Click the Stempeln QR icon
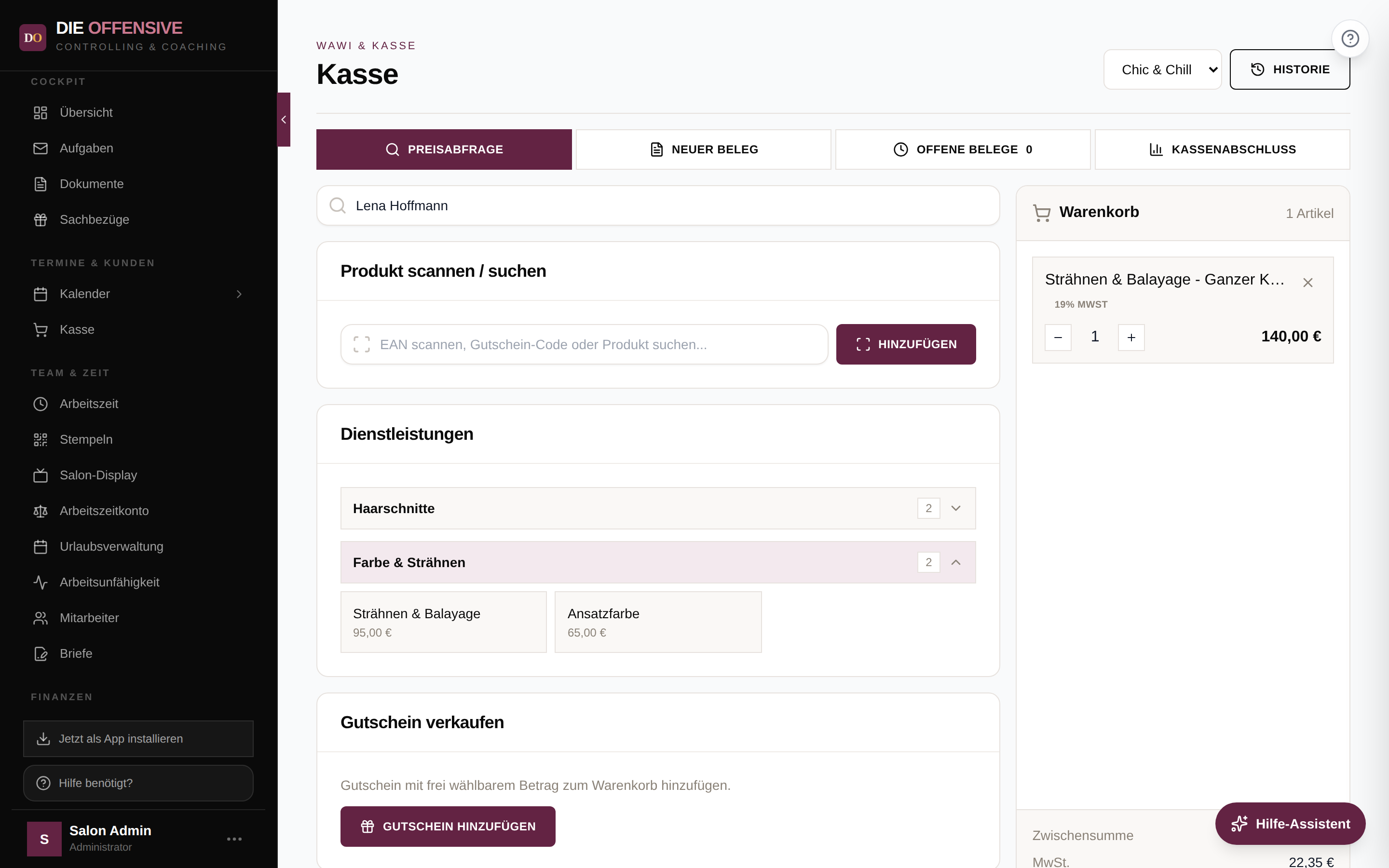The height and width of the screenshot is (868, 1389). pos(40,440)
